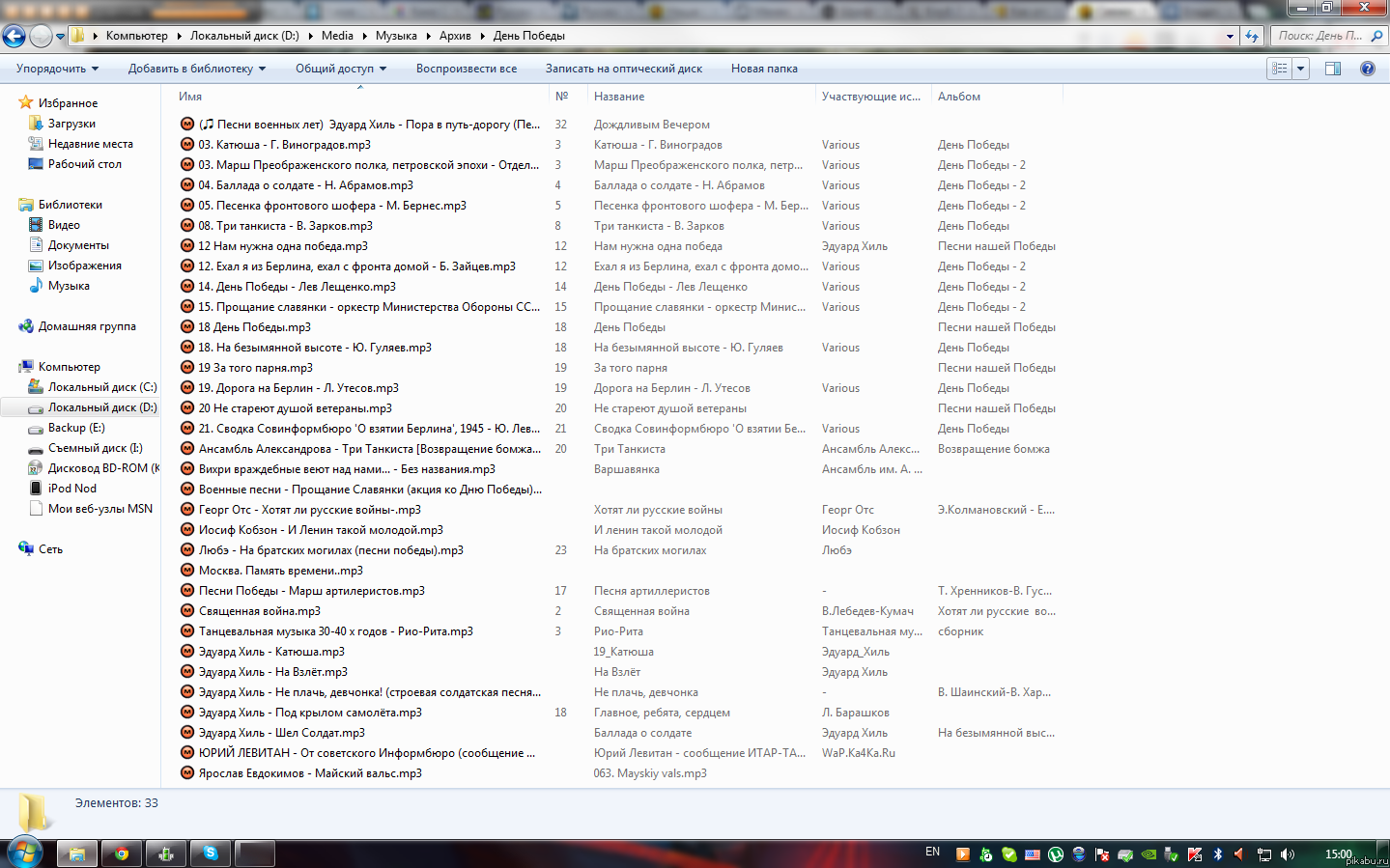
Task: Open Skype from the taskbar
Action: [x=211, y=854]
